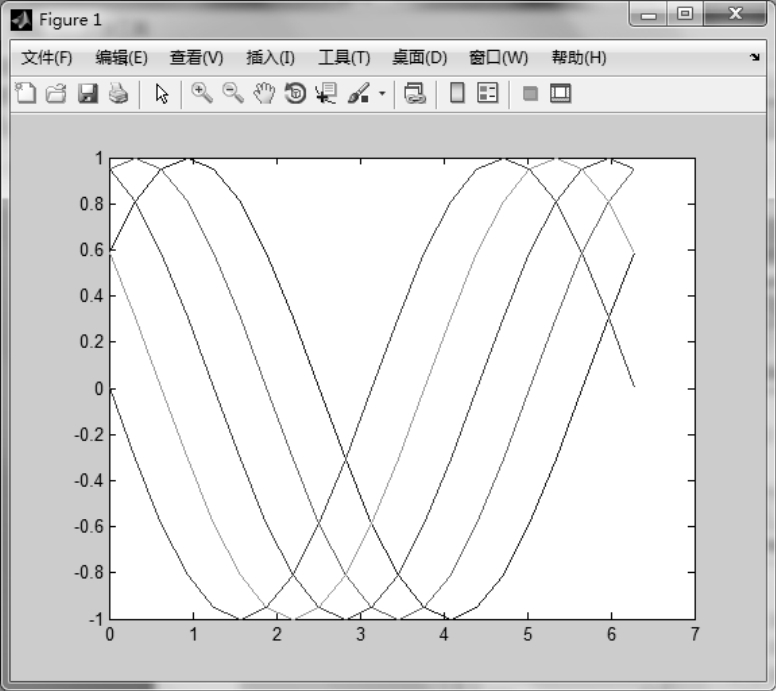Select the Zoom In magnifier tool
776x691 pixels.
point(202,94)
